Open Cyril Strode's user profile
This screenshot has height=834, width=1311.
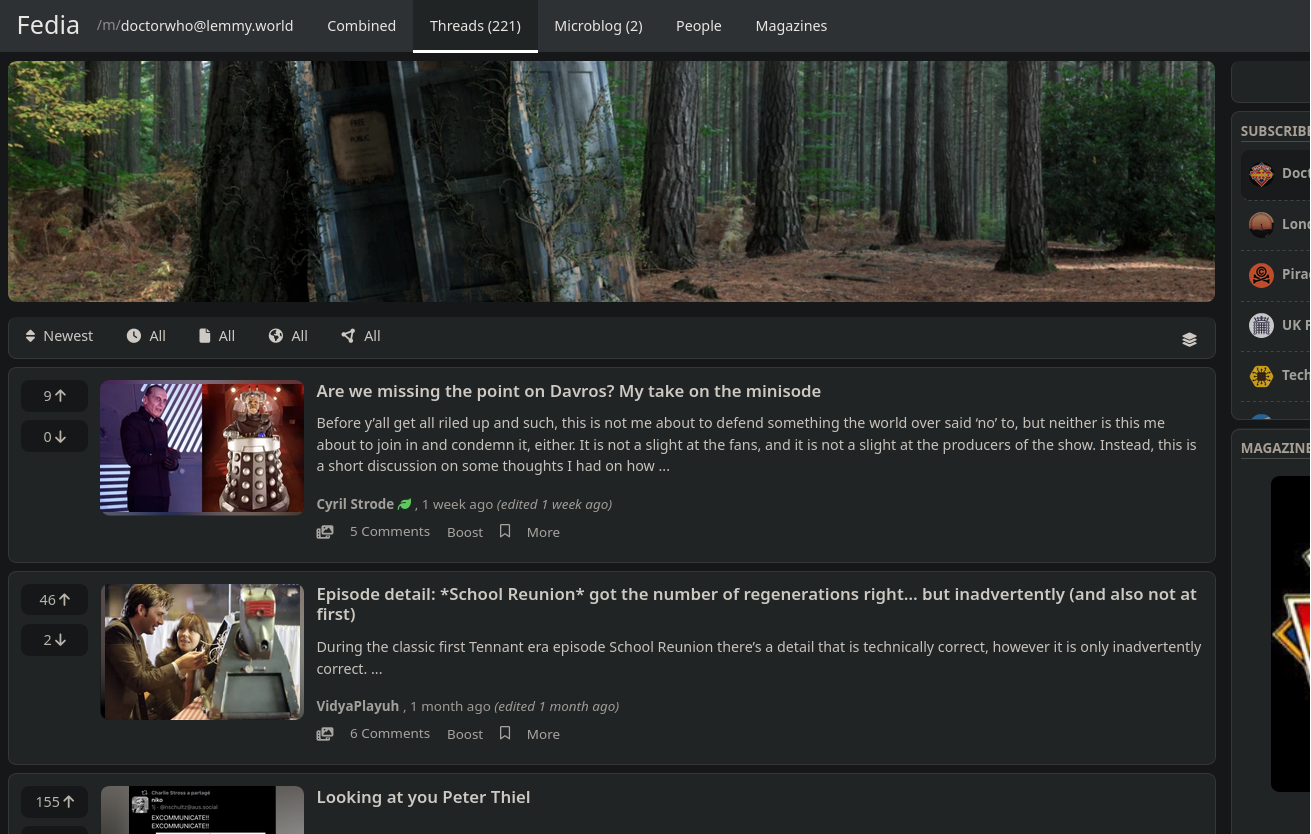[355, 504]
